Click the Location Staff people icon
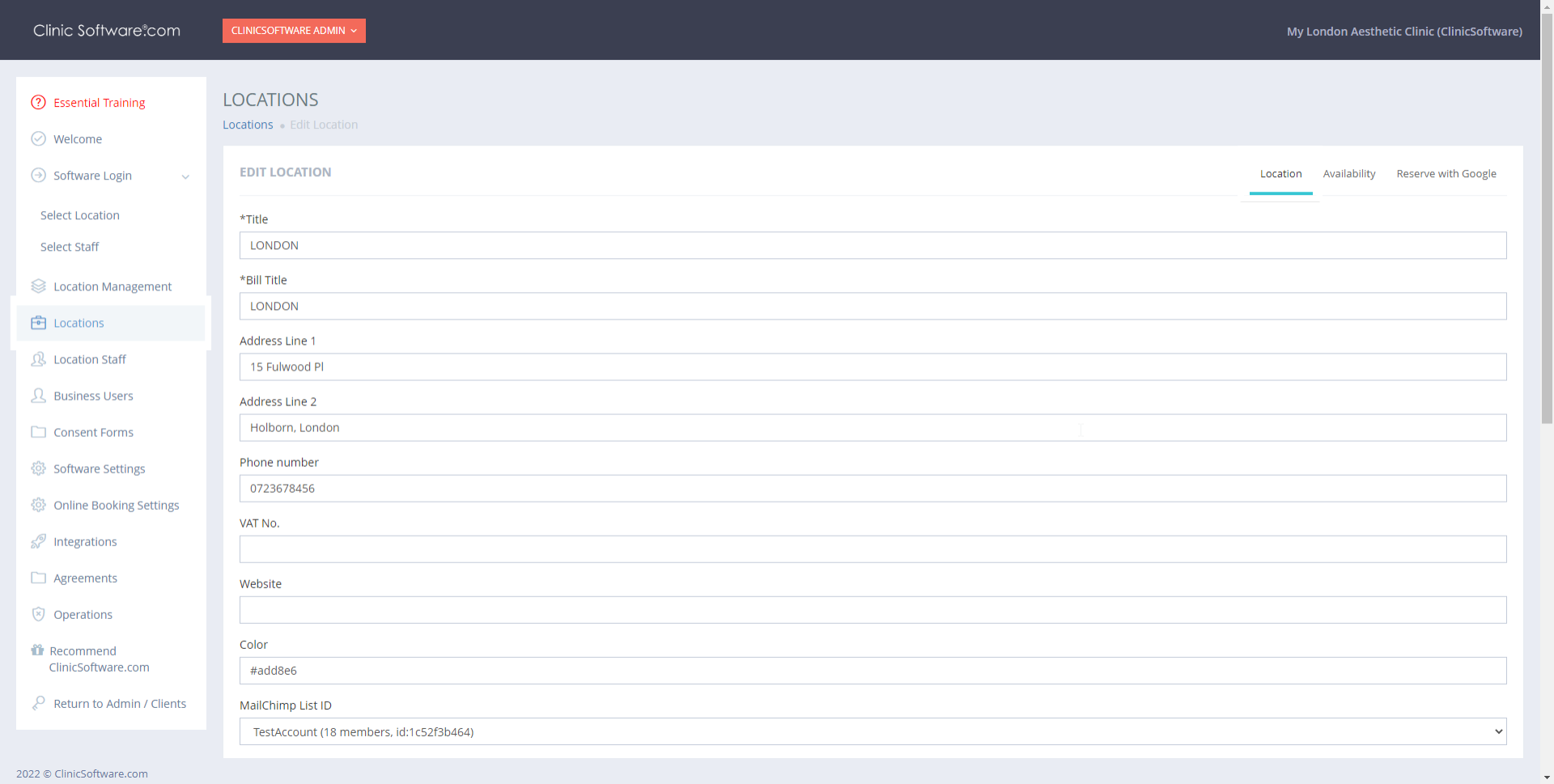Image resolution: width=1554 pixels, height=784 pixels. 38,359
